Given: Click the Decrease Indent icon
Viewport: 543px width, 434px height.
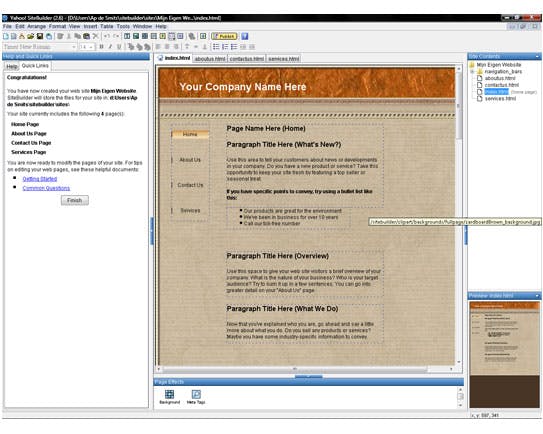Looking at the screenshot, I should 243,46.
